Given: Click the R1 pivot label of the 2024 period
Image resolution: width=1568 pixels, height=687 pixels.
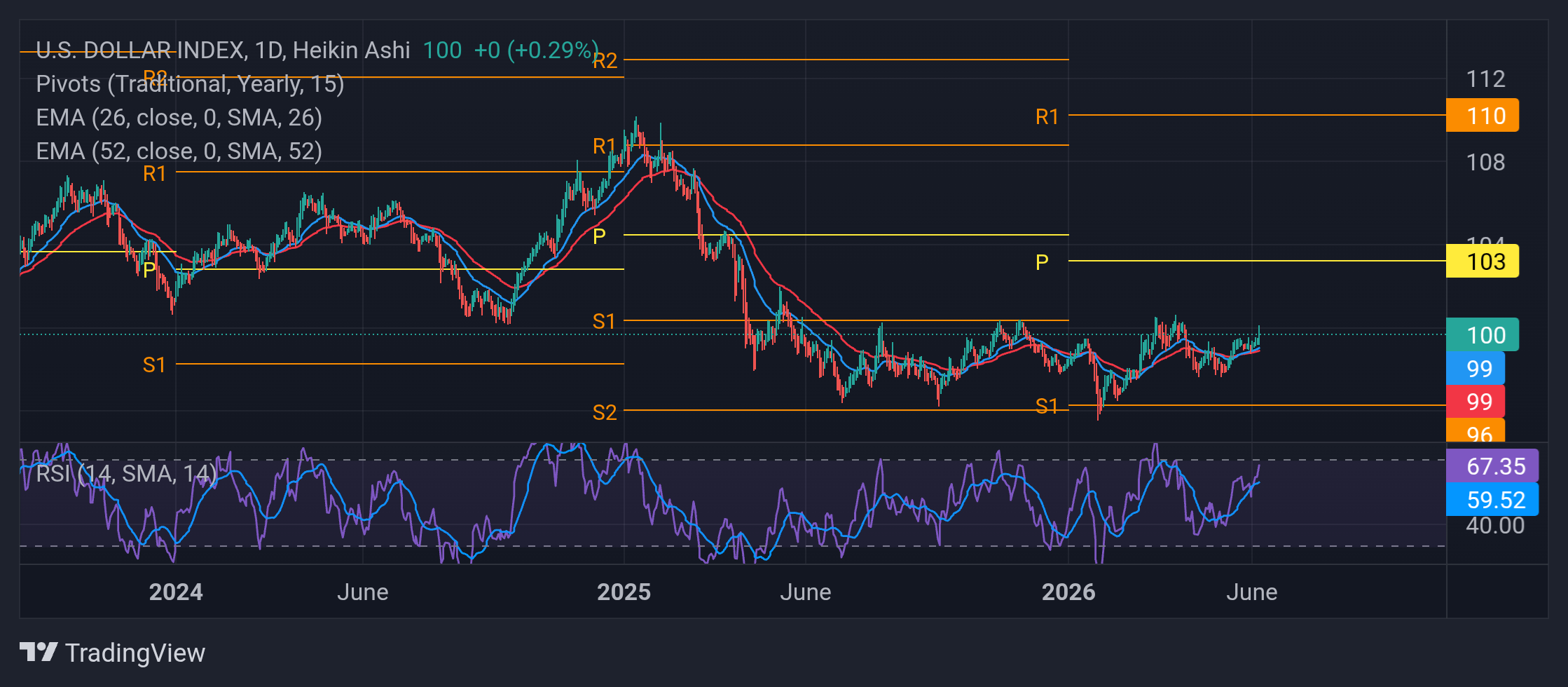Looking at the screenshot, I should click(x=155, y=173).
